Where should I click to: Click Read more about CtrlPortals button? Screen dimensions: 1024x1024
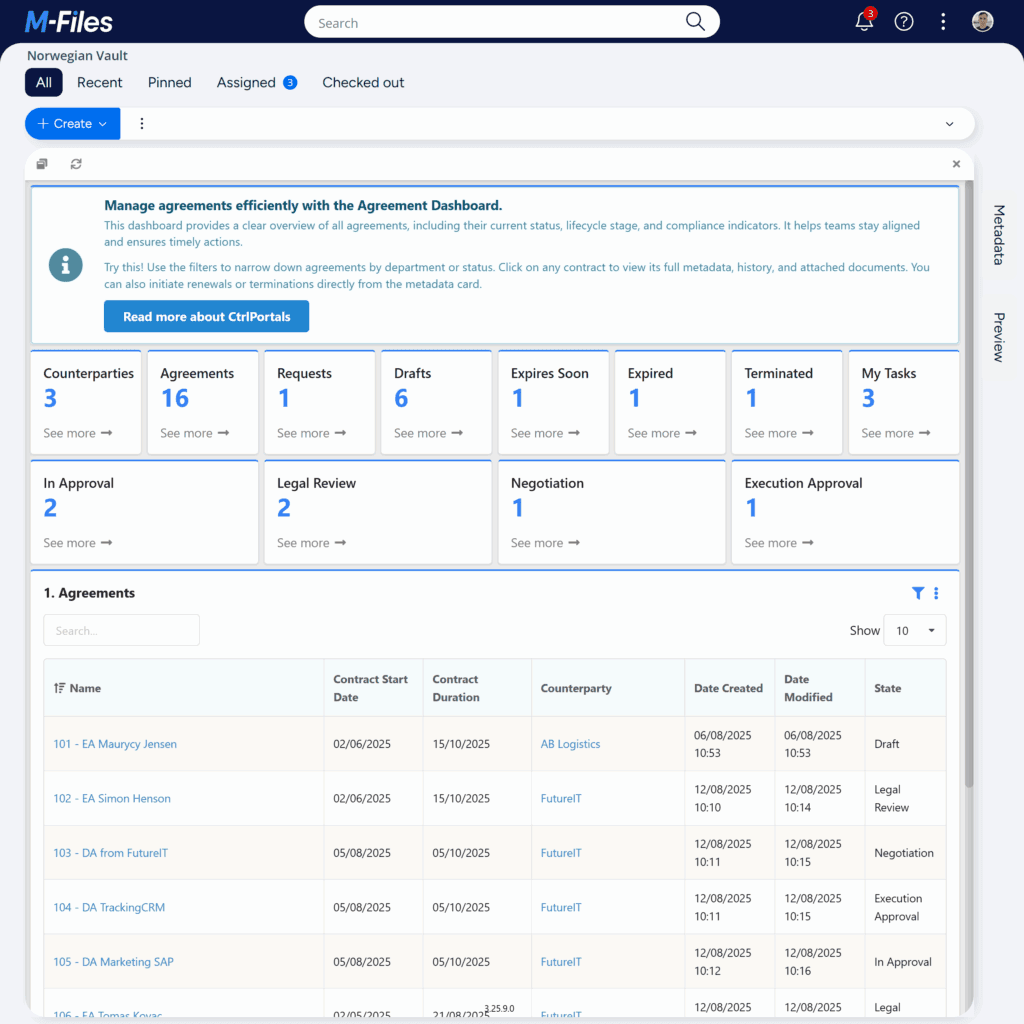click(x=206, y=317)
